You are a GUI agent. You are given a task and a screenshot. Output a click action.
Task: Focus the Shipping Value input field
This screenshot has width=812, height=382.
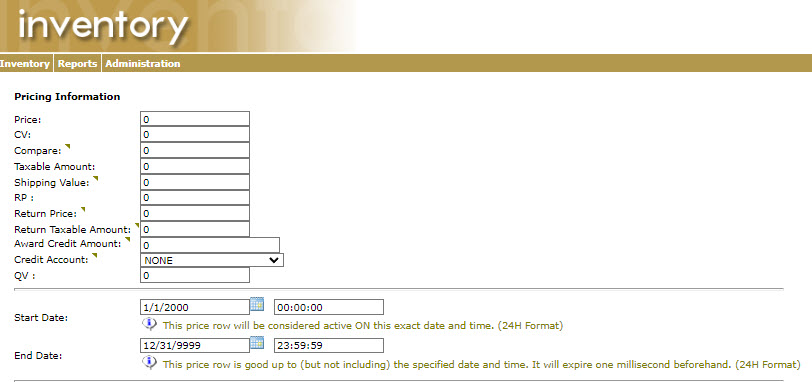click(195, 182)
